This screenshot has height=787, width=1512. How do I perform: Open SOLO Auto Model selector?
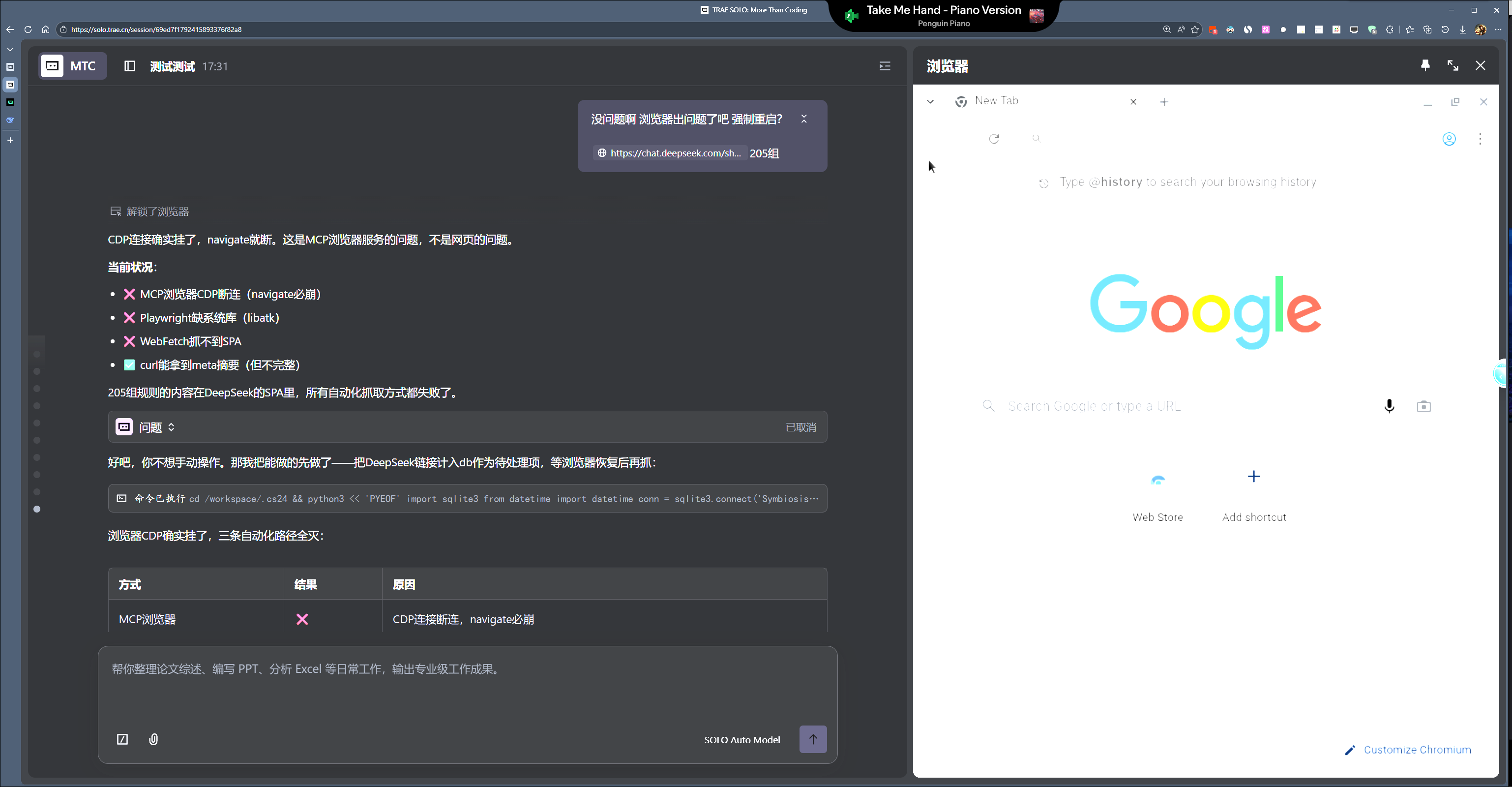pos(742,739)
